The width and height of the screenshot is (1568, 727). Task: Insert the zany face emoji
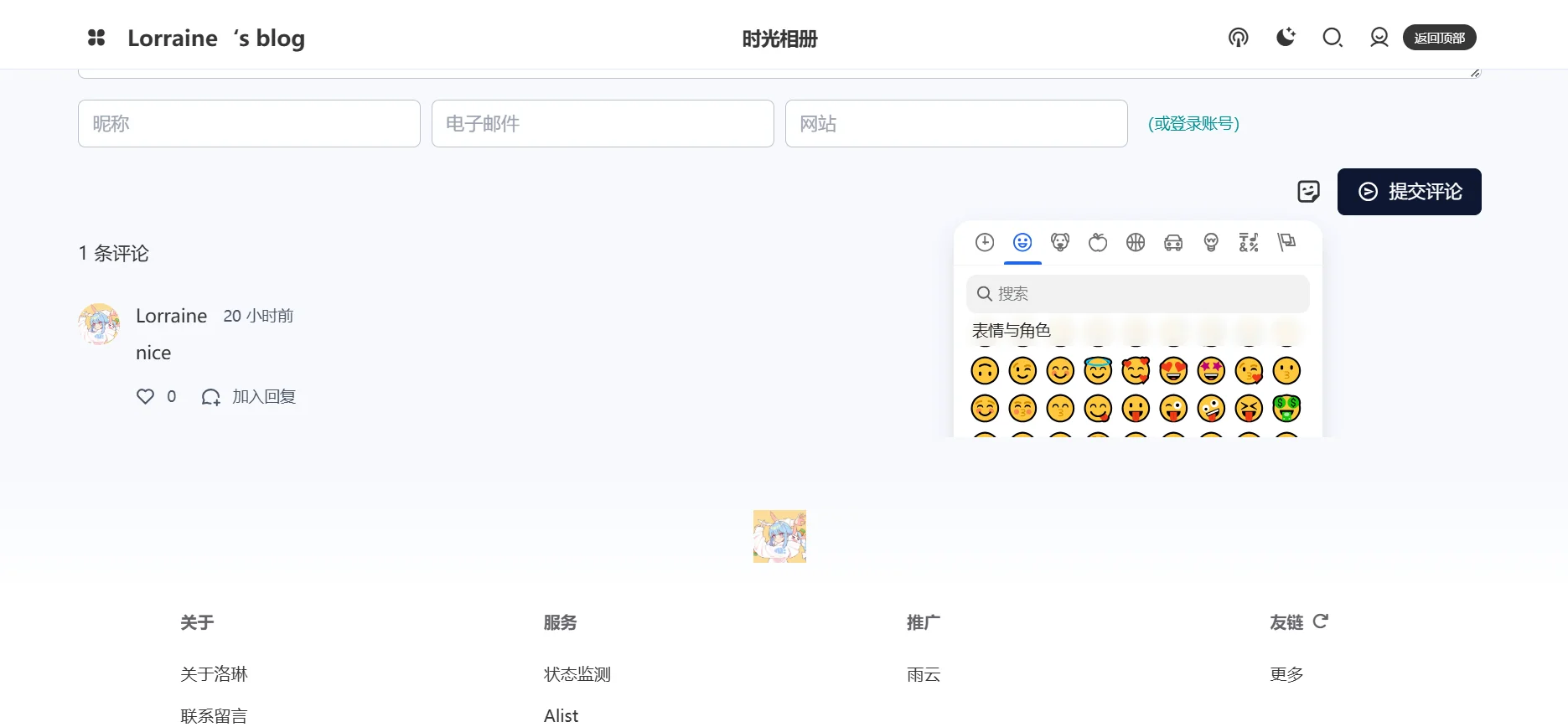pos(1211,408)
